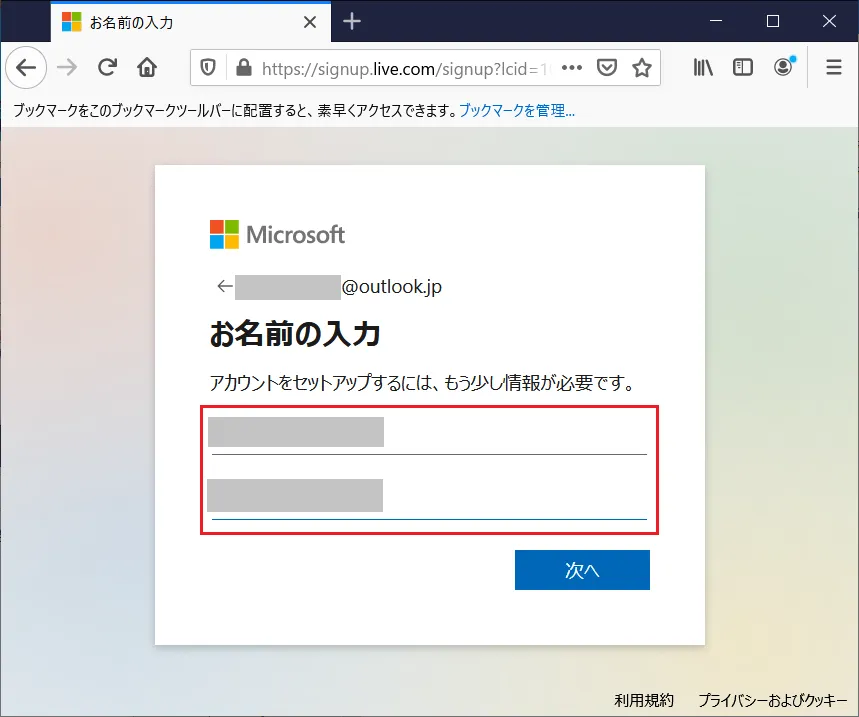Maximize the Firefox window
Screen dimensions: 859x717
tap(772, 21)
